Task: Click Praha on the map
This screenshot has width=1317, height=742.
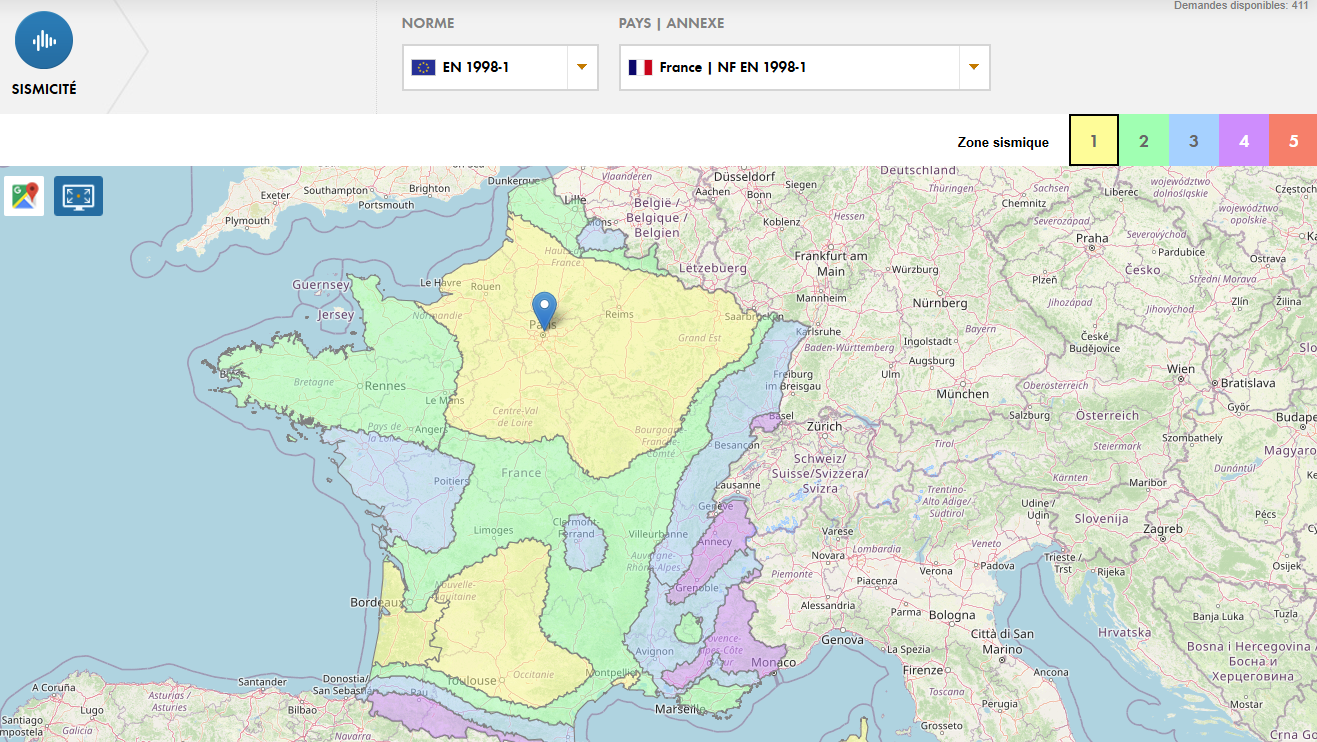Action: pyautogui.click(x=1092, y=238)
